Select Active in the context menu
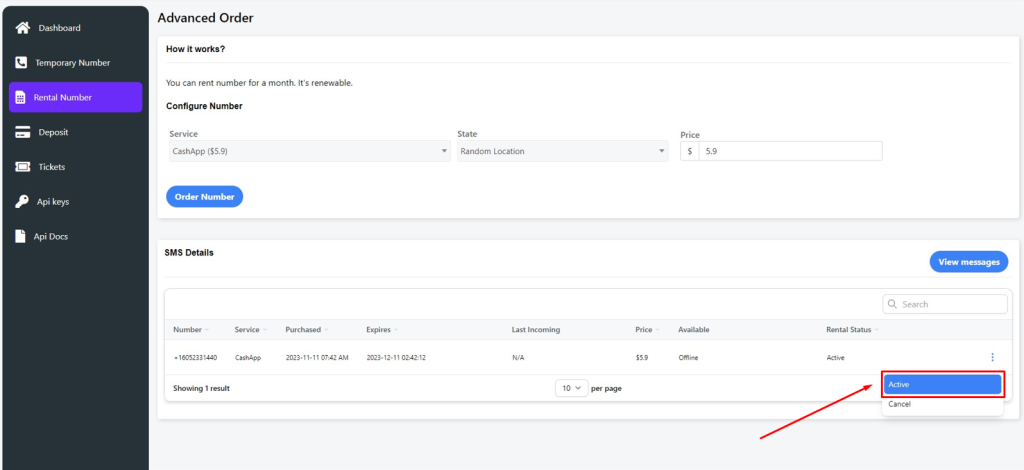Viewport: 1024px width, 470px height. (x=941, y=384)
